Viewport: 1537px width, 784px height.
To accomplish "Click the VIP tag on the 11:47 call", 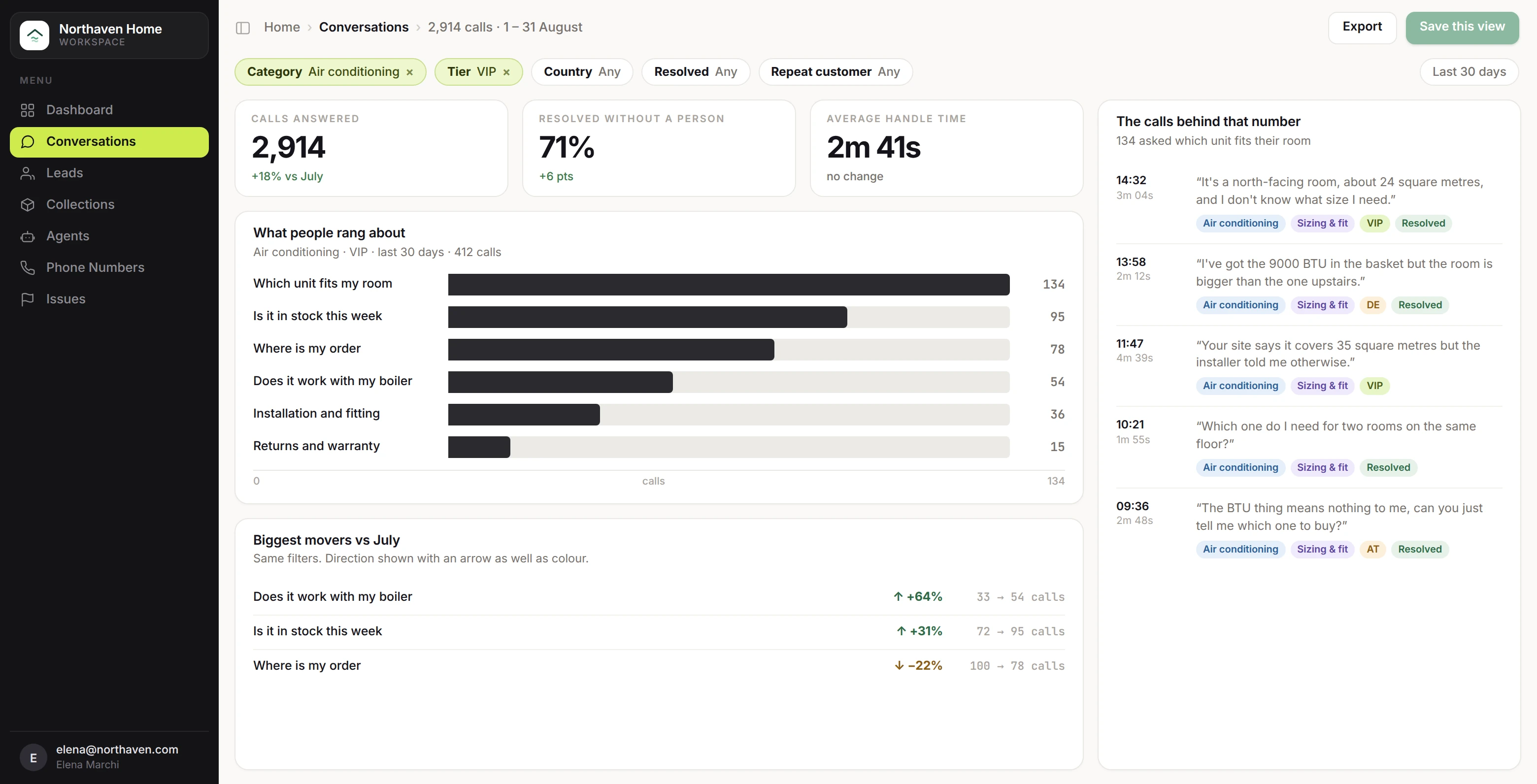I will point(1375,386).
